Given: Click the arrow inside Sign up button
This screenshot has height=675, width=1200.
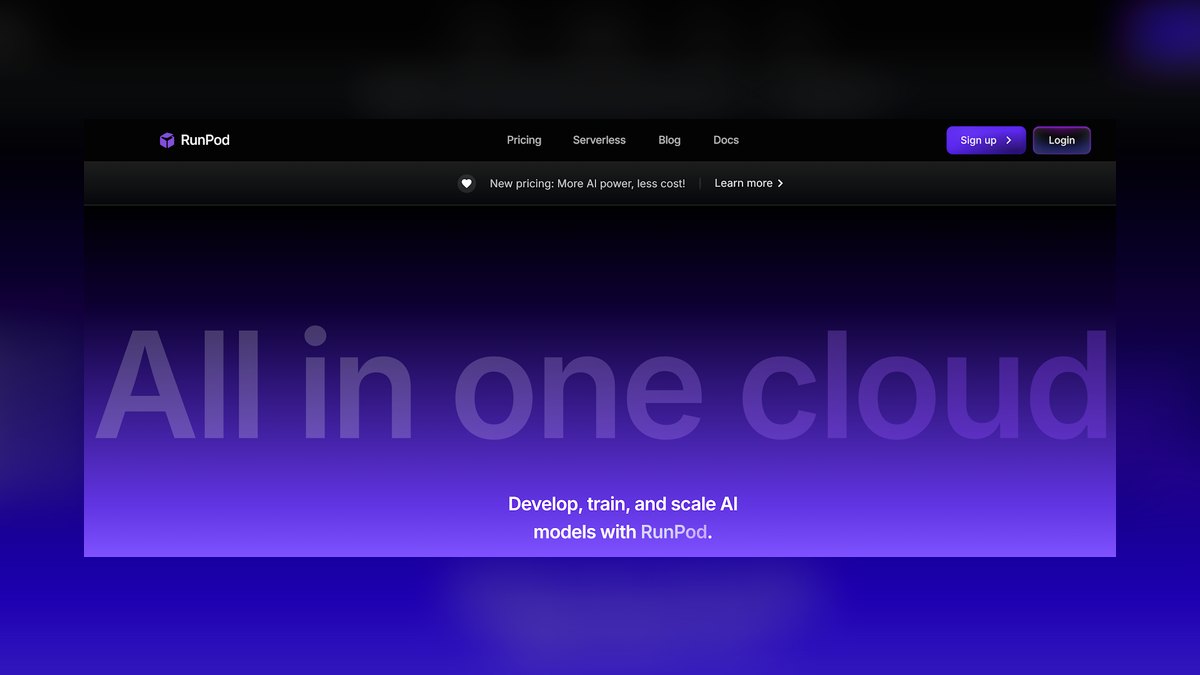Looking at the screenshot, I should 1008,140.
